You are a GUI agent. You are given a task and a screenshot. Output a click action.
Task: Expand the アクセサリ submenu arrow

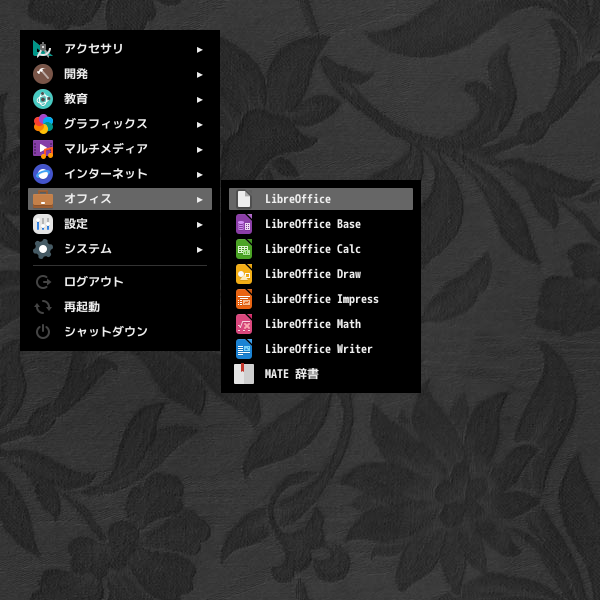coord(199,49)
